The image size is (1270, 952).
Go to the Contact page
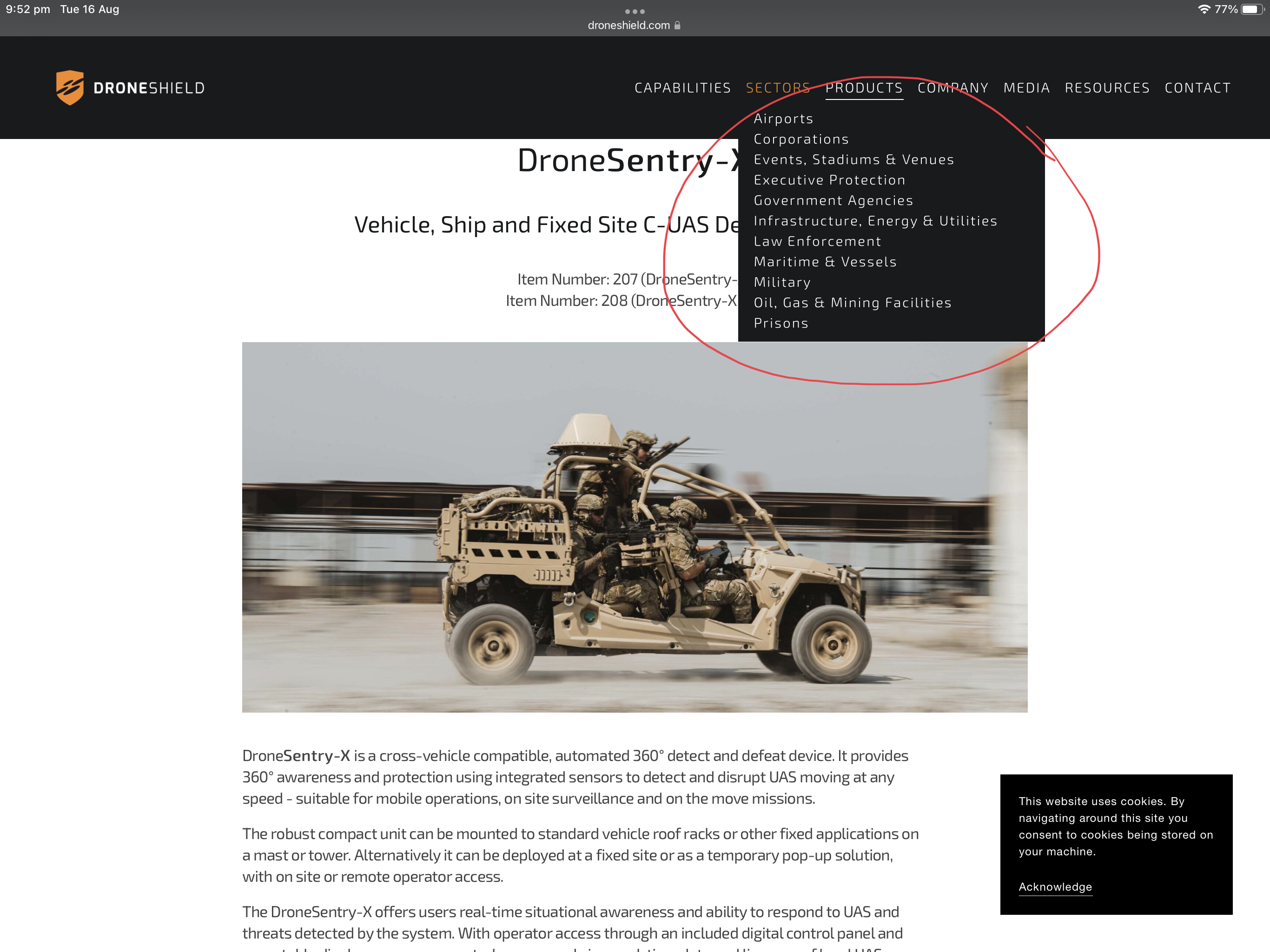1197,88
